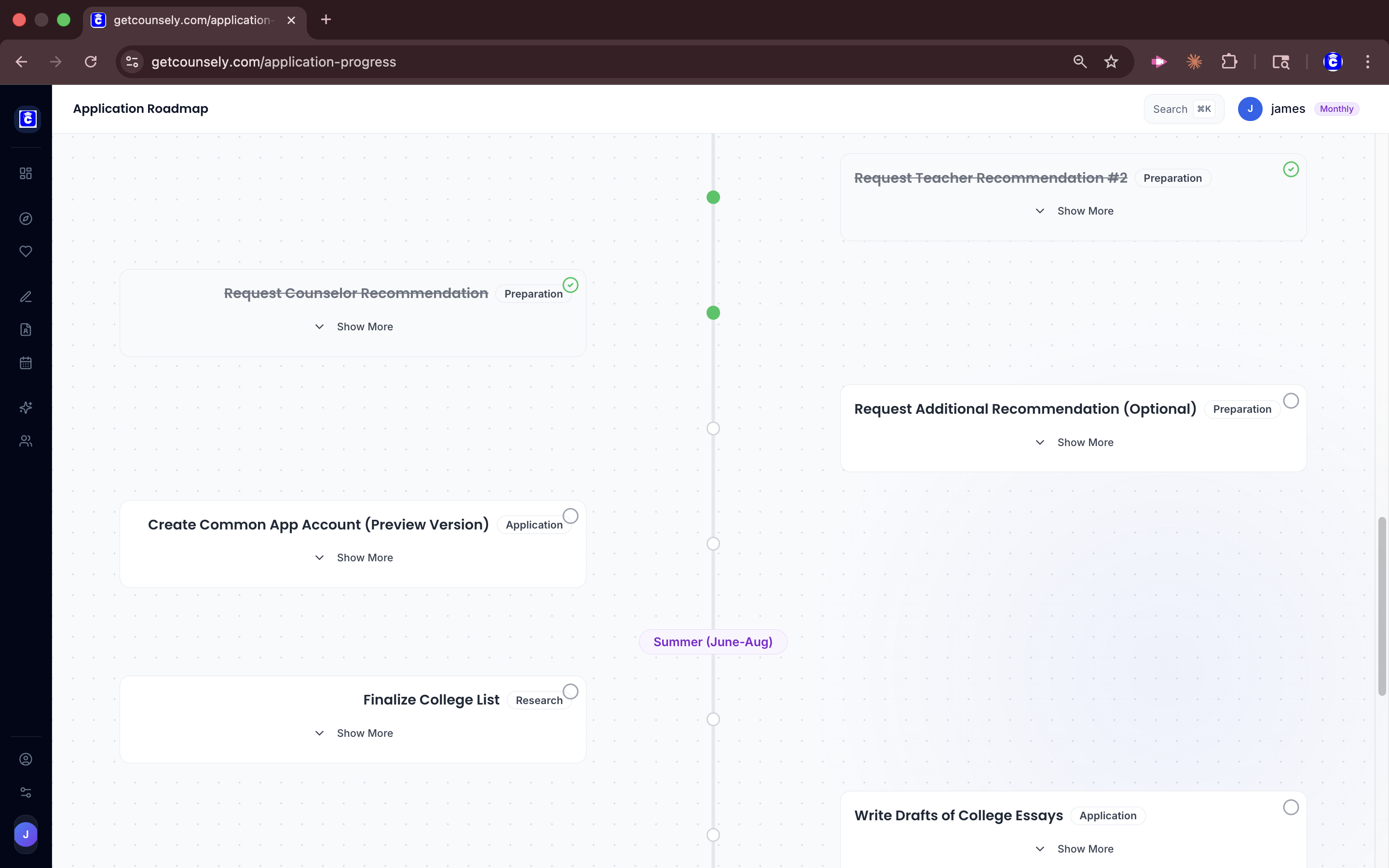The width and height of the screenshot is (1389, 868).
Task: Check off Request Additional Recommendation (Optional)
Action: [1291, 401]
